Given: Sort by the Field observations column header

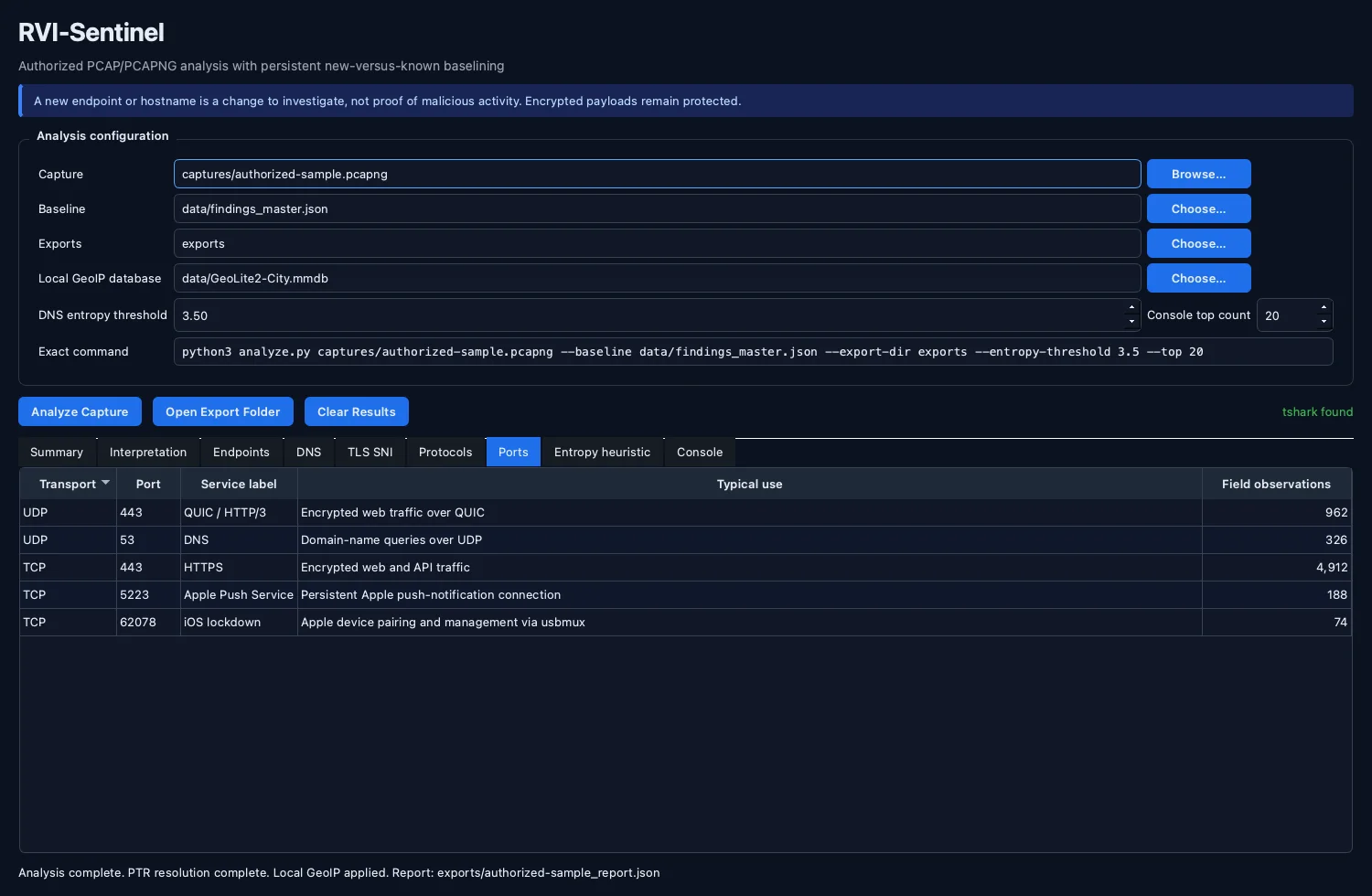Looking at the screenshot, I should tap(1276, 484).
